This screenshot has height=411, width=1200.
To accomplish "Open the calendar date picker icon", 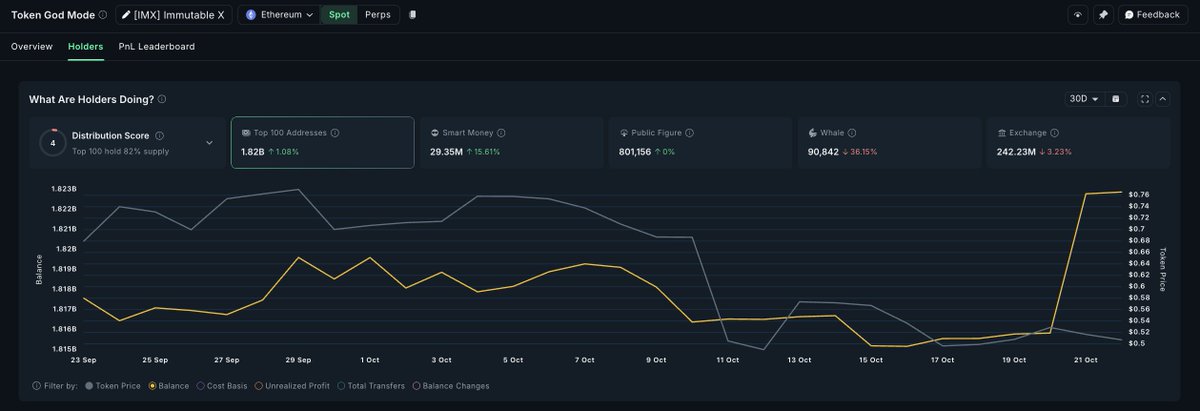I will 1116,99.
